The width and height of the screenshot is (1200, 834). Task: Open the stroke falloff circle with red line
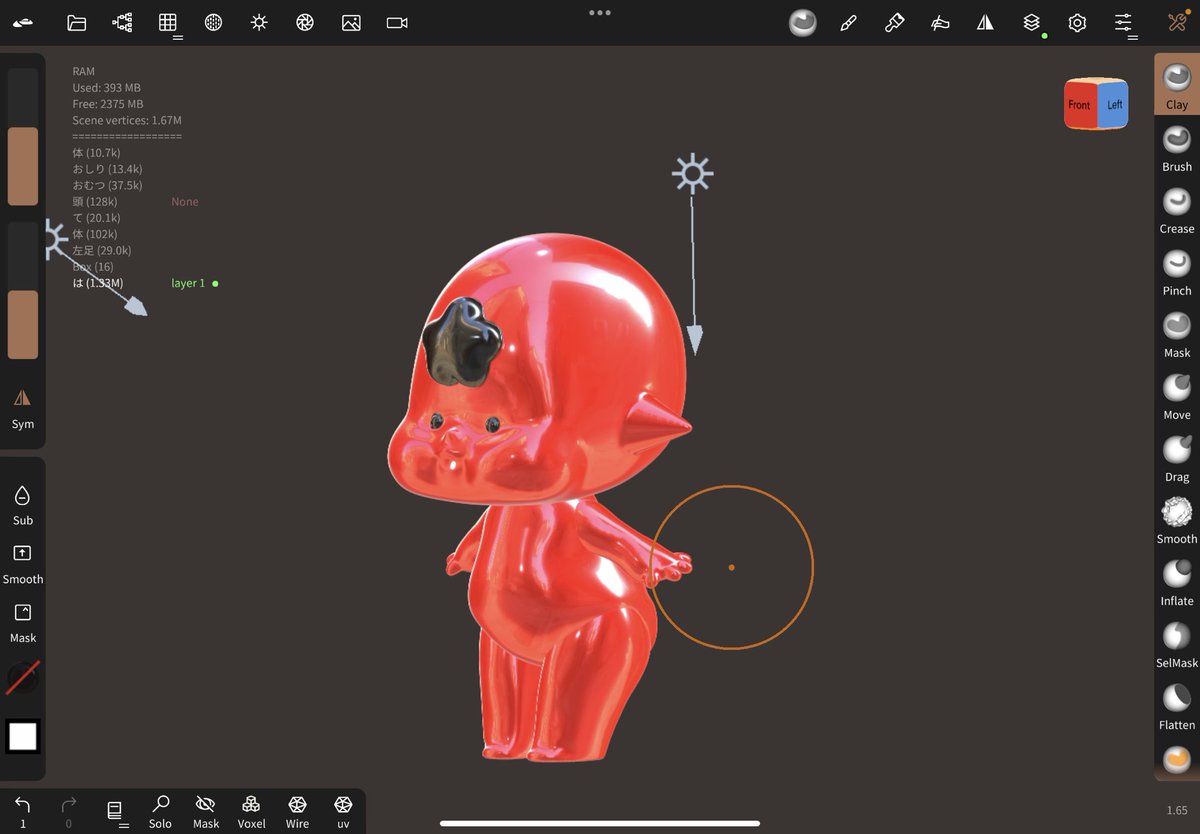pos(22,678)
